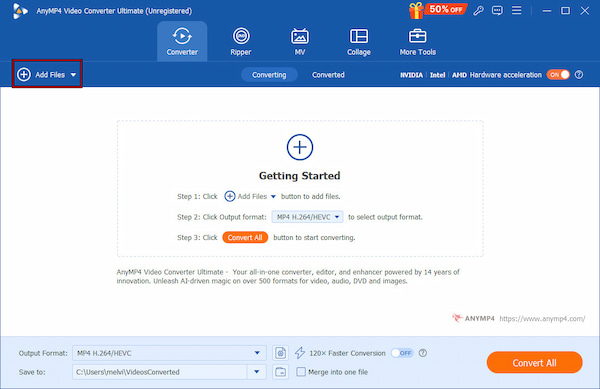Open the Collage tab
The width and height of the screenshot is (600, 389).
pyautogui.click(x=359, y=41)
